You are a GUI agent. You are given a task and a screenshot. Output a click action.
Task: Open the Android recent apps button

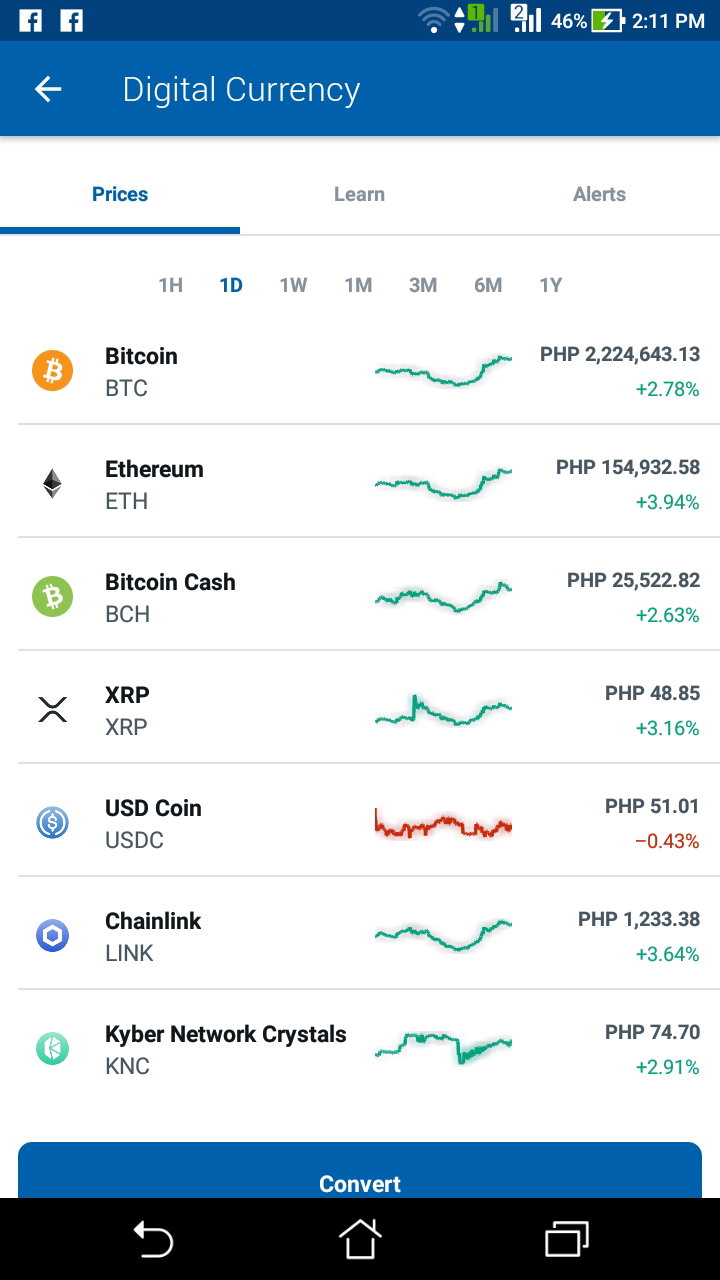pyautogui.click(x=567, y=1239)
